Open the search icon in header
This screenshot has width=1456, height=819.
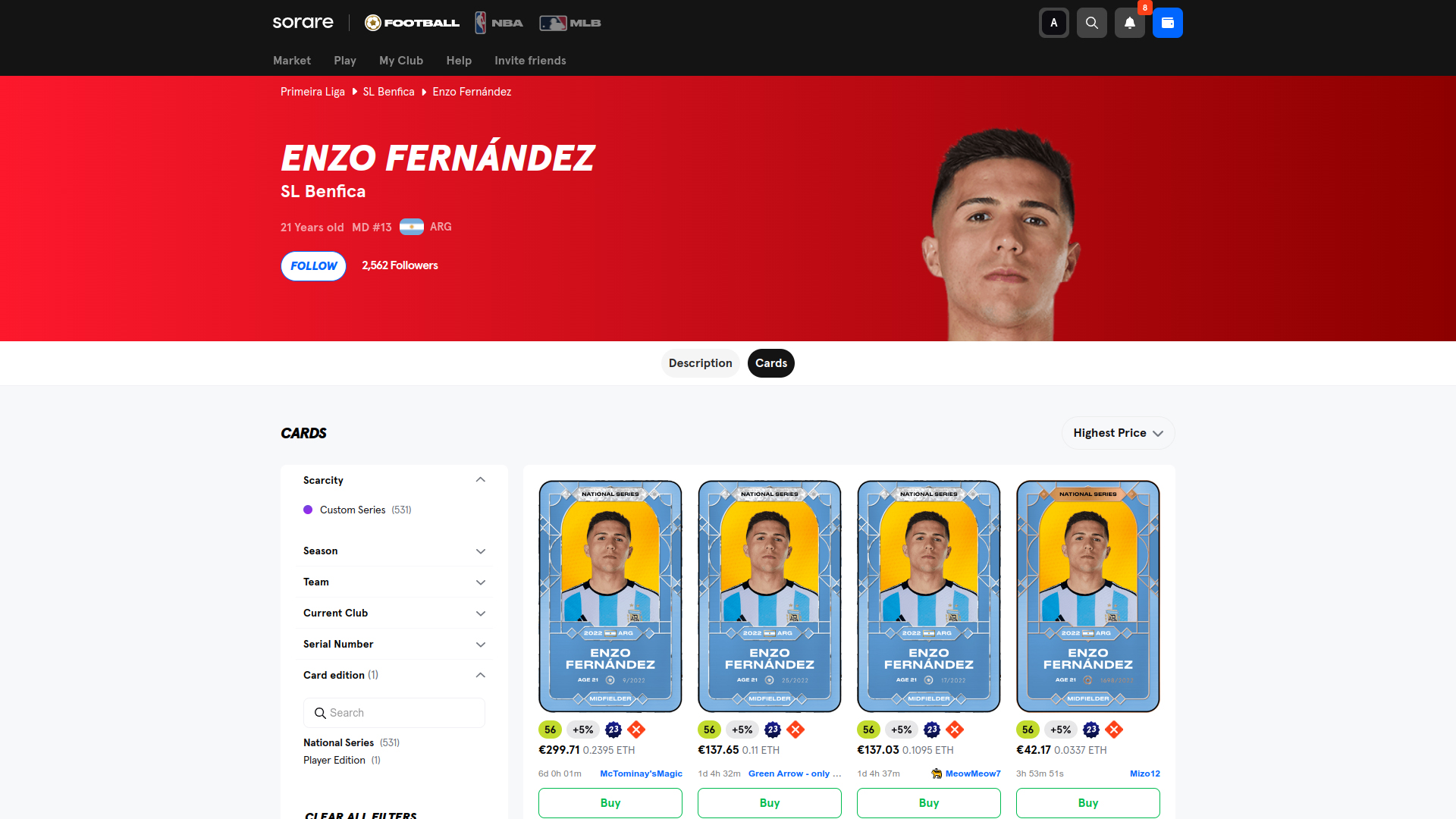[1091, 23]
